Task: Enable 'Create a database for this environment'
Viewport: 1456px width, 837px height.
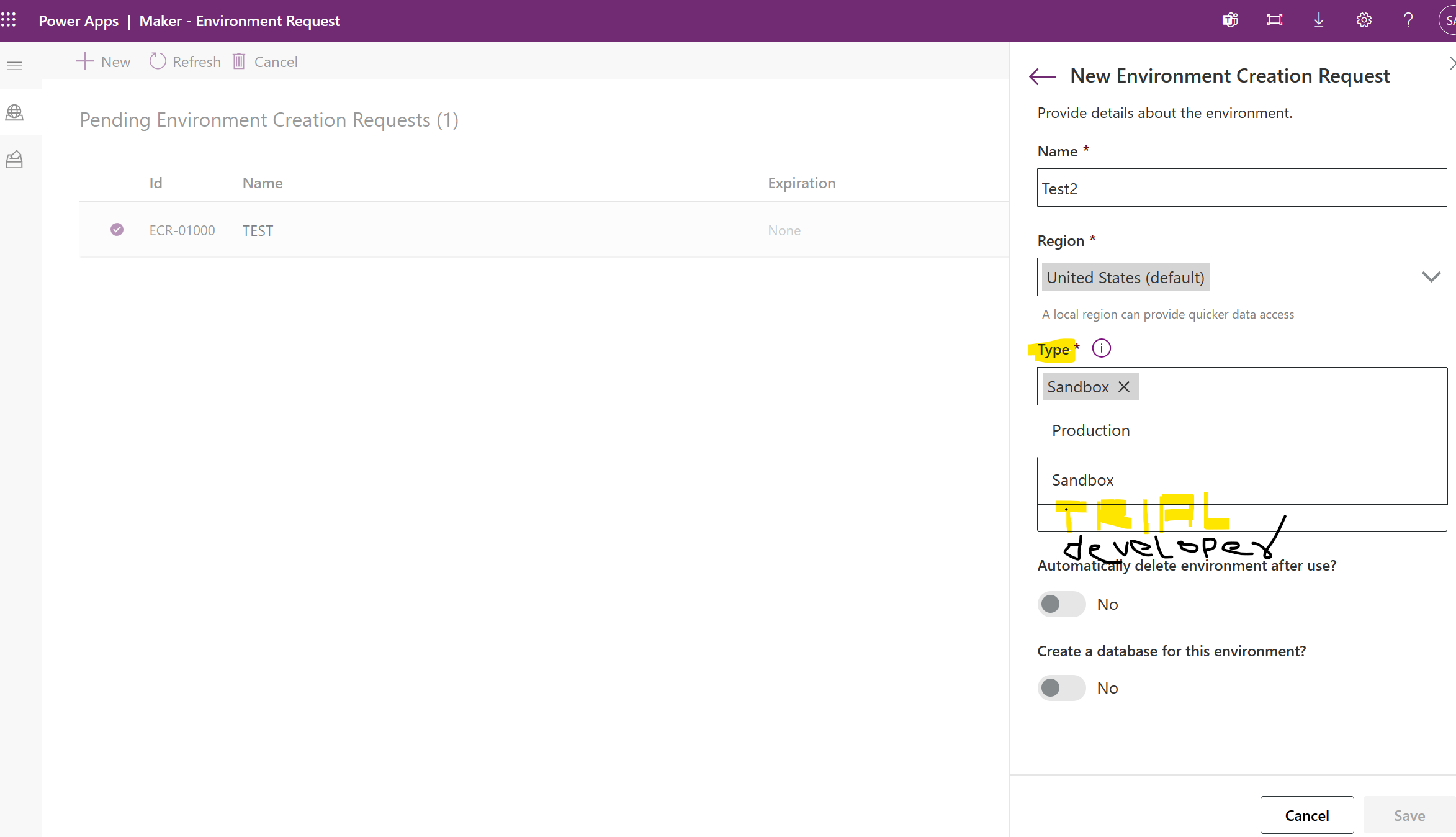Action: pos(1061,687)
